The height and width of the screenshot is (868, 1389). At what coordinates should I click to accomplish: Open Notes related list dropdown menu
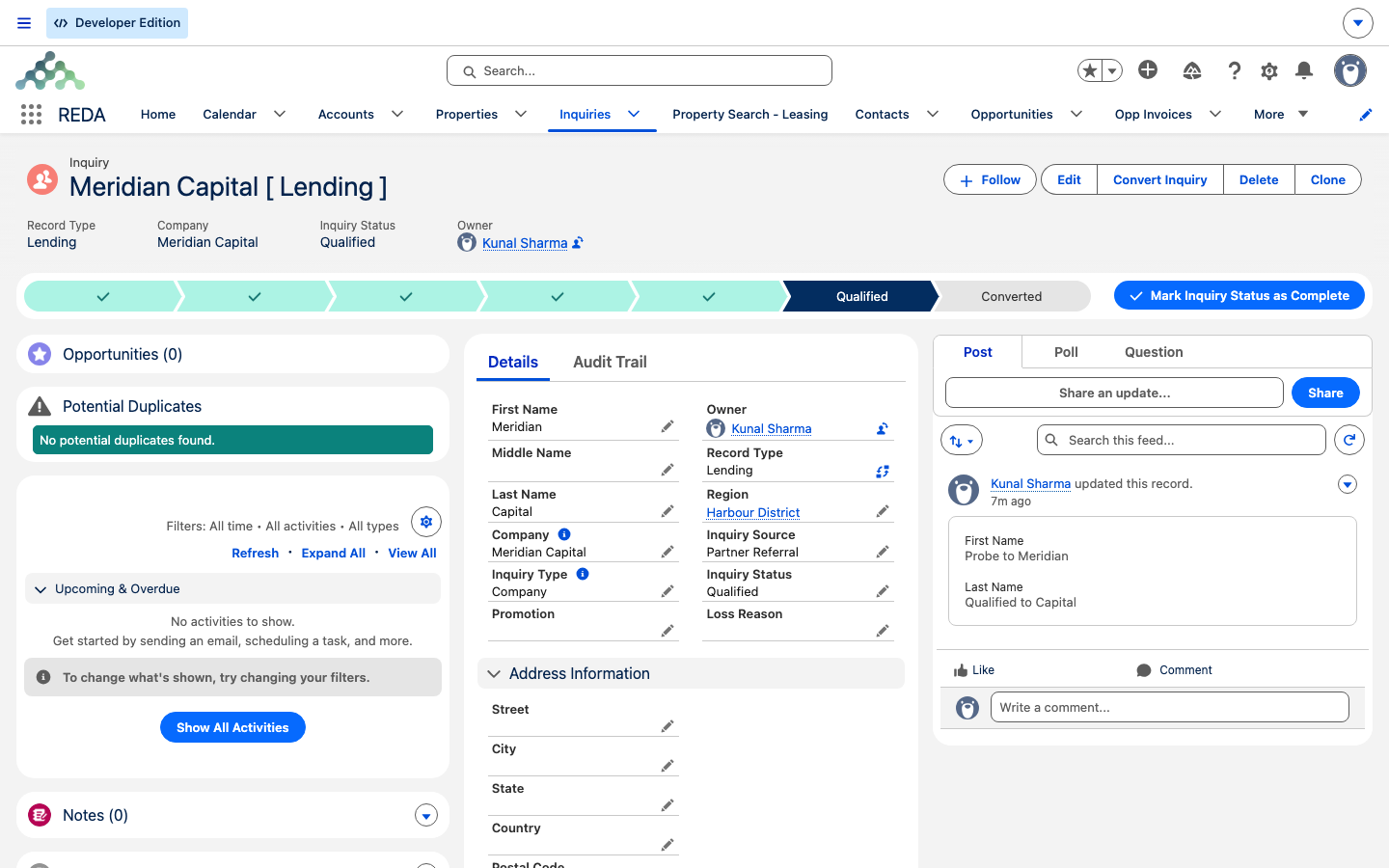(426, 816)
